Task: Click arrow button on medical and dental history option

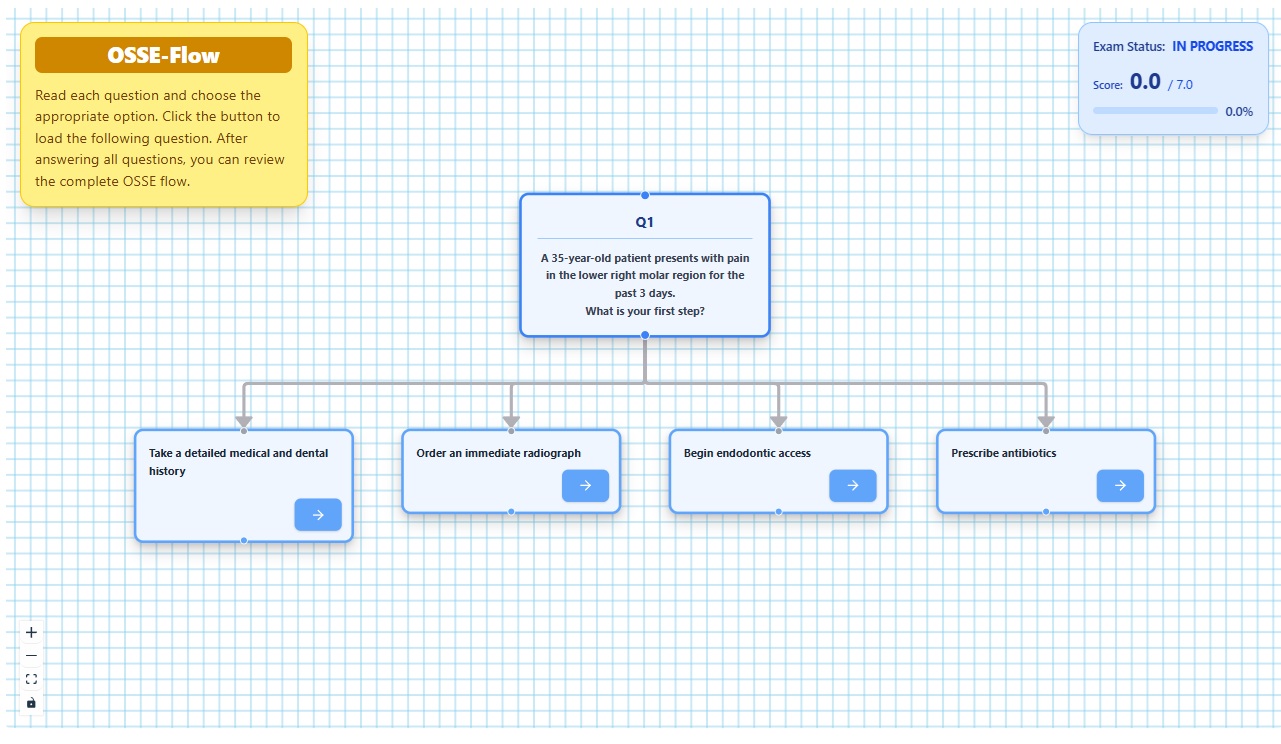Action: click(x=318, y=515)
